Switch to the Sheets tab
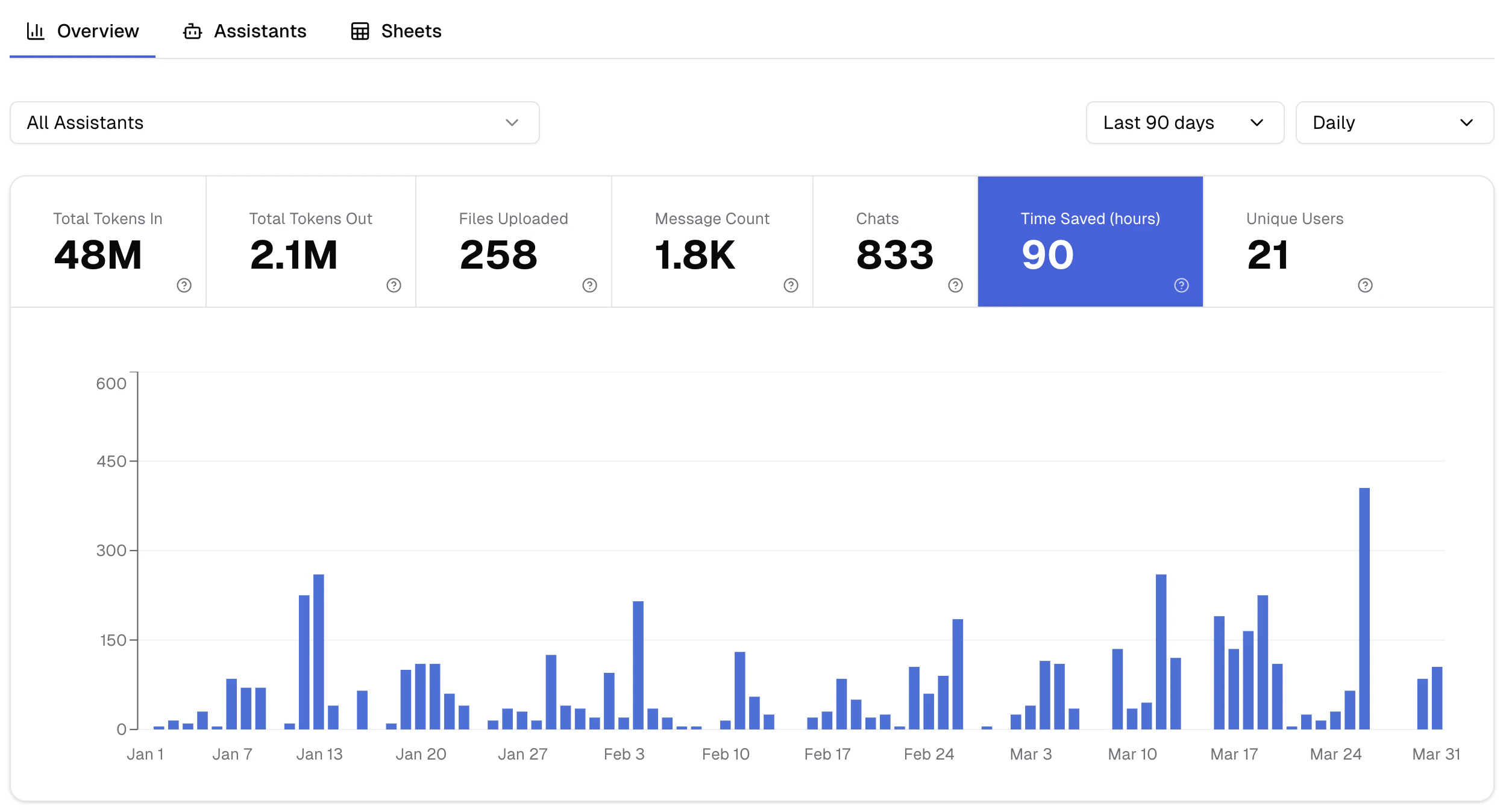This screenshot has width=1503, height=812. 410,31
